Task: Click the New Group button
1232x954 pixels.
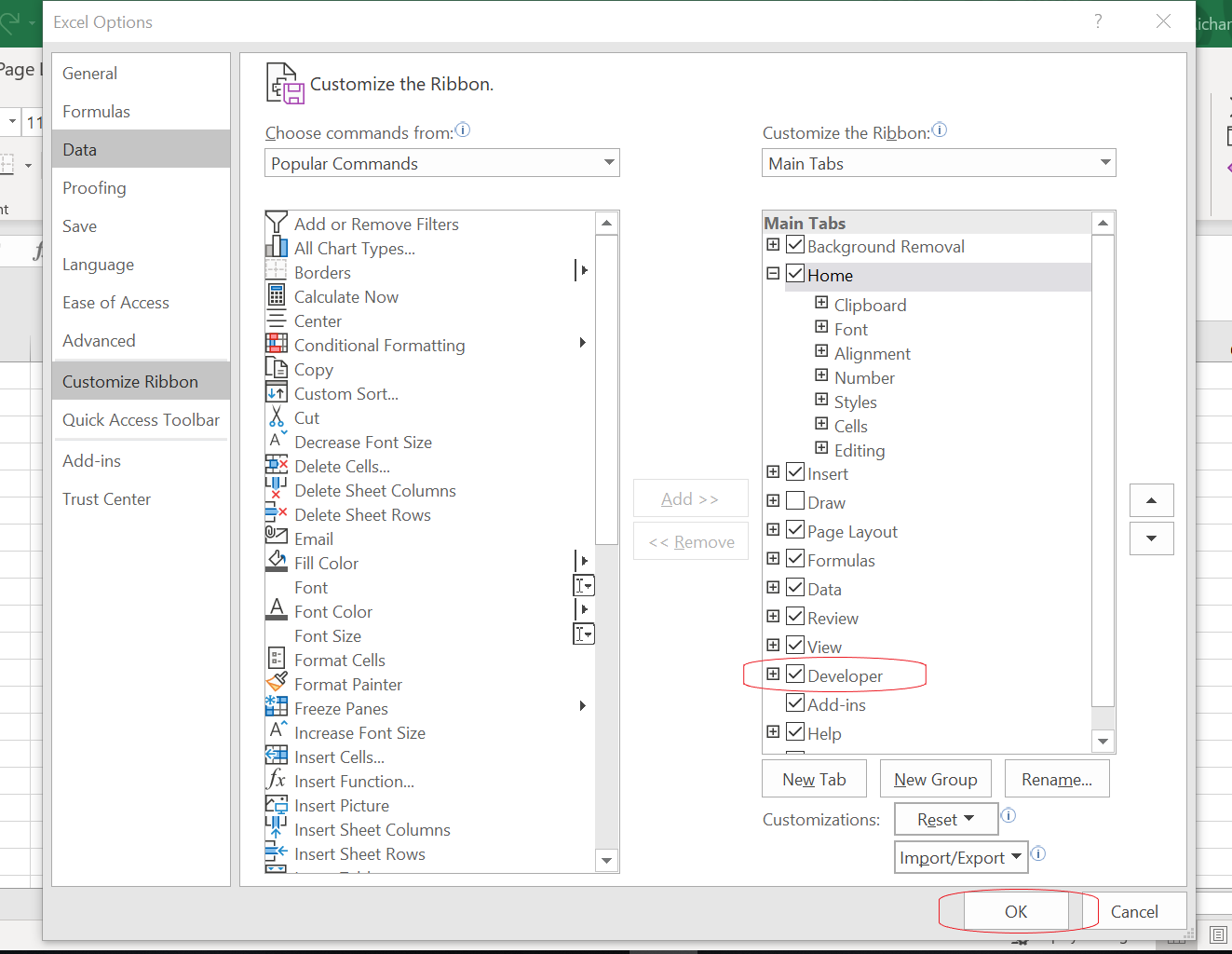Action: [935, 780]
